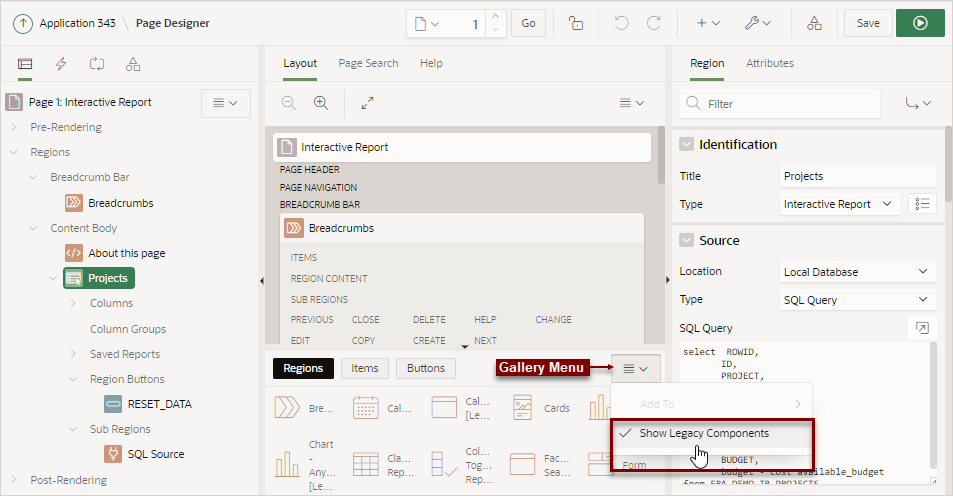Click the Redo icon
The height and width of the screenshot is (496, 953).
[654, 24]
